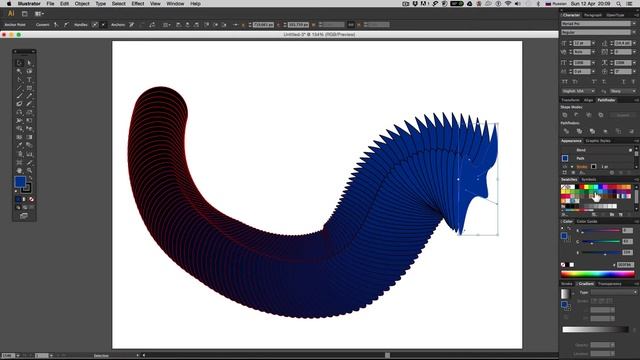
Task: Open the Effect menu
Action: pyautogui.click(x=138, y=4)
